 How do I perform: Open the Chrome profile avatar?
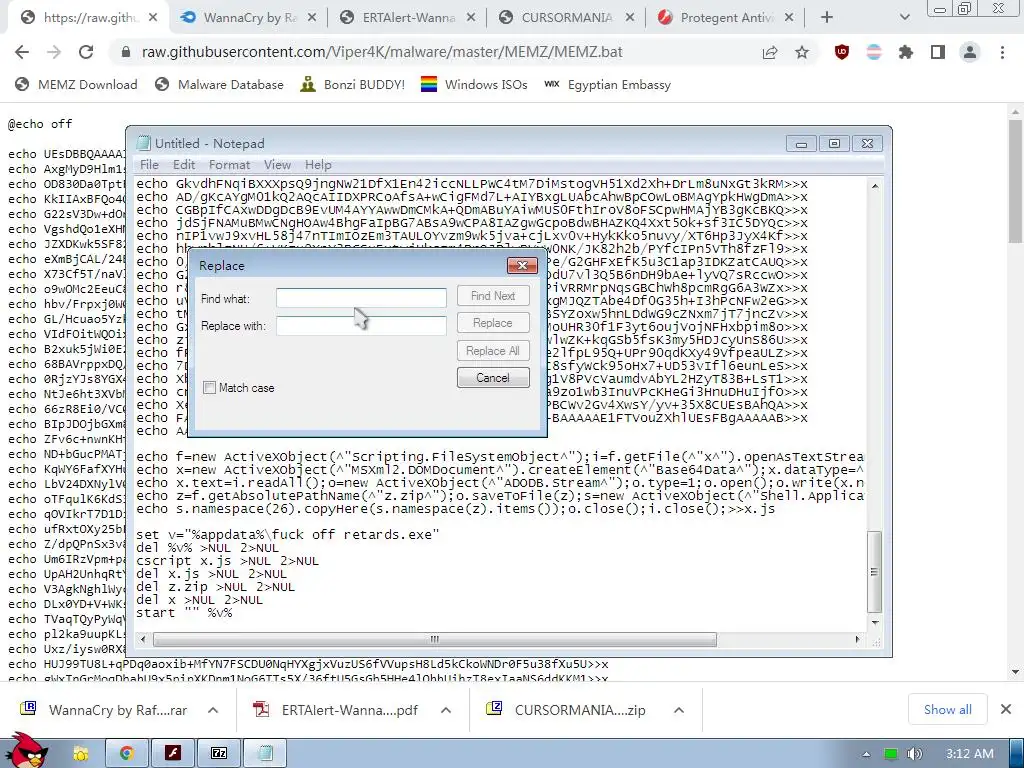[970, 52]
